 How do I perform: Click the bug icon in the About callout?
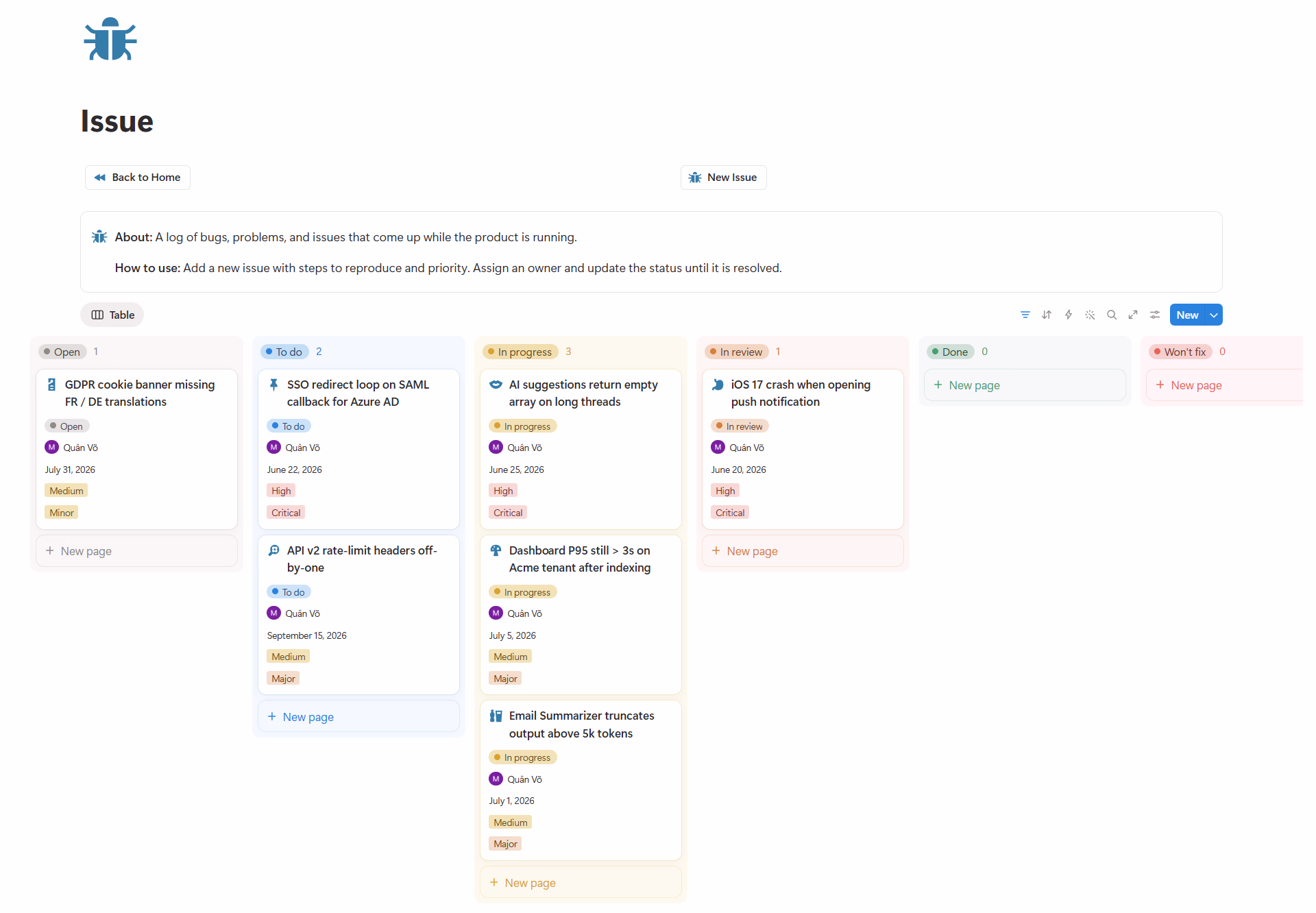pos(99,237)
